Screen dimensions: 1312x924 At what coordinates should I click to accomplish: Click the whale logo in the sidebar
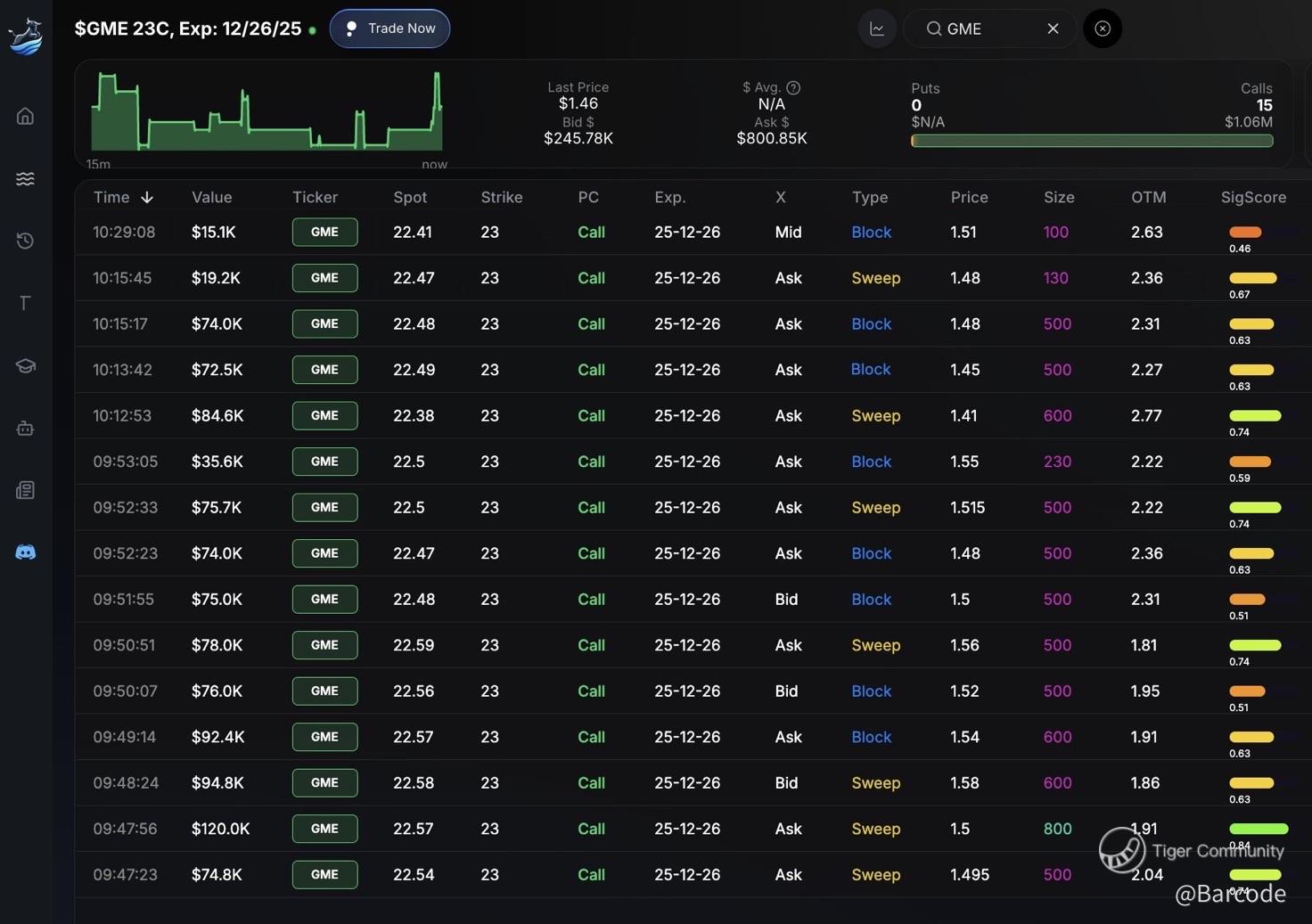click(25, 36)
